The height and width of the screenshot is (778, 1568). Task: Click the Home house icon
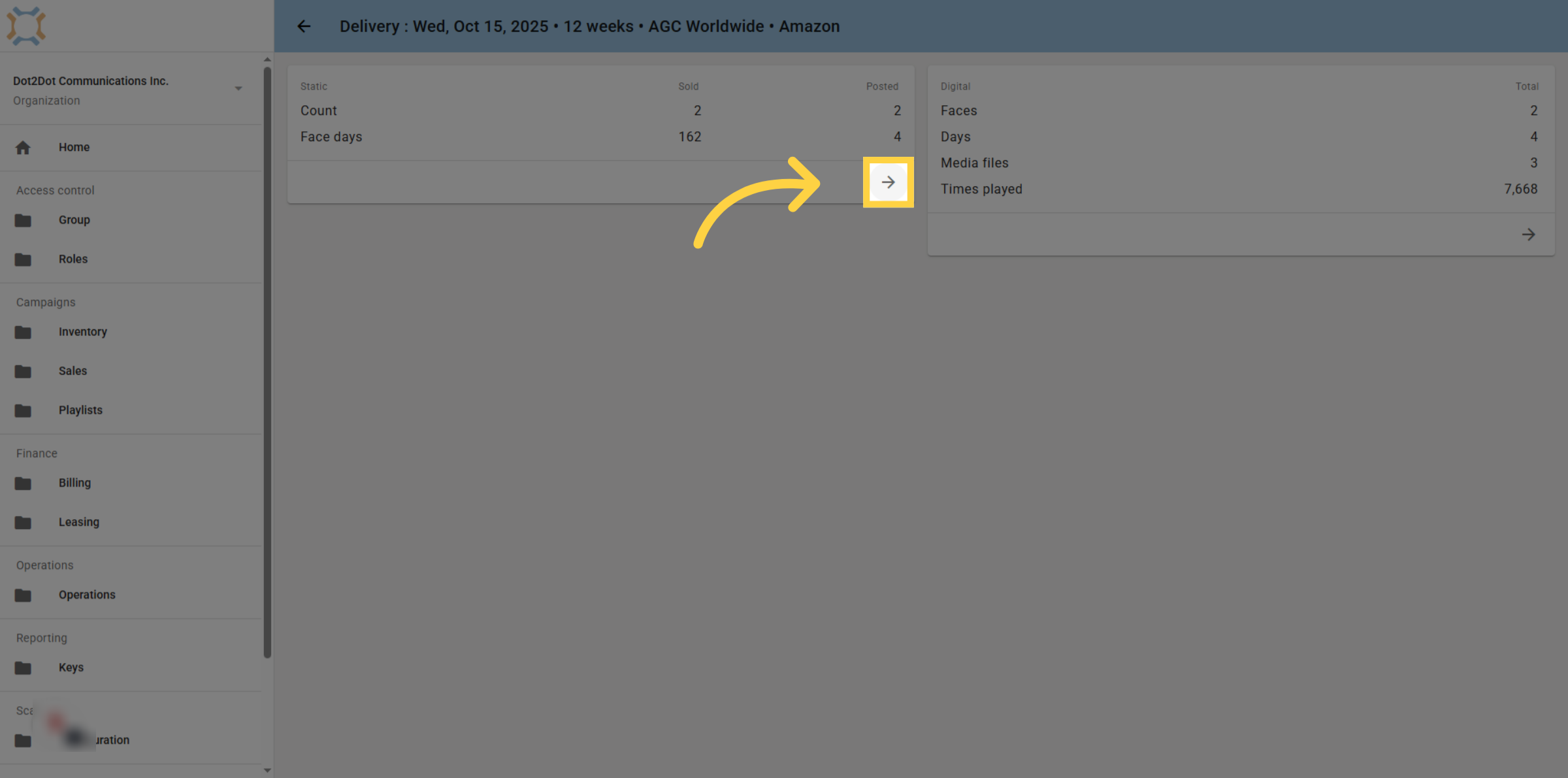23,148
